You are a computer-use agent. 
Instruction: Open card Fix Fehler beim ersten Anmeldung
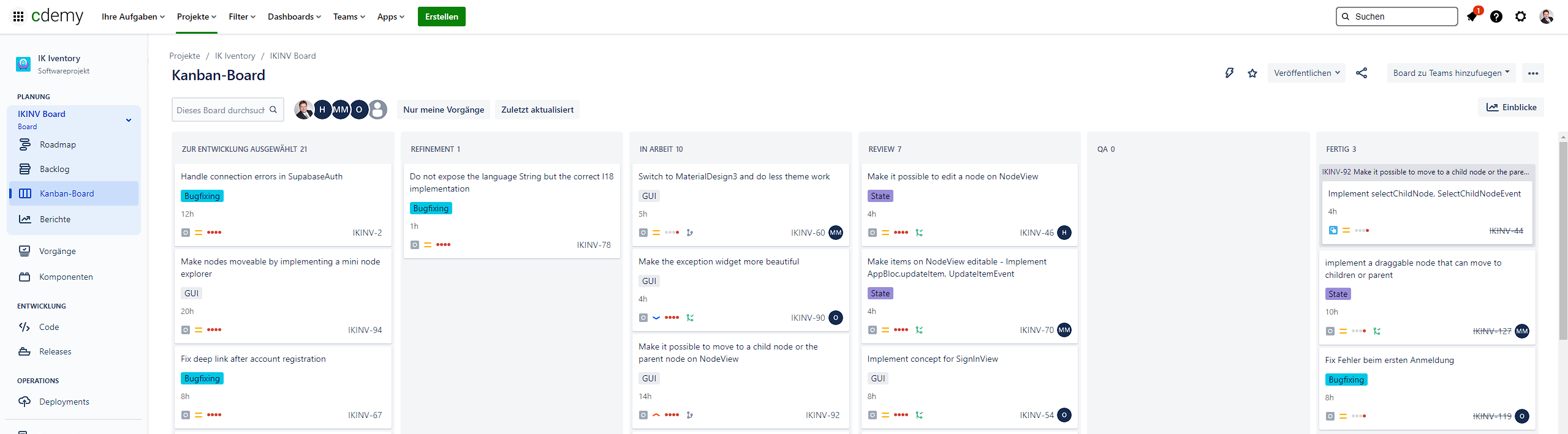[1426, 387]
